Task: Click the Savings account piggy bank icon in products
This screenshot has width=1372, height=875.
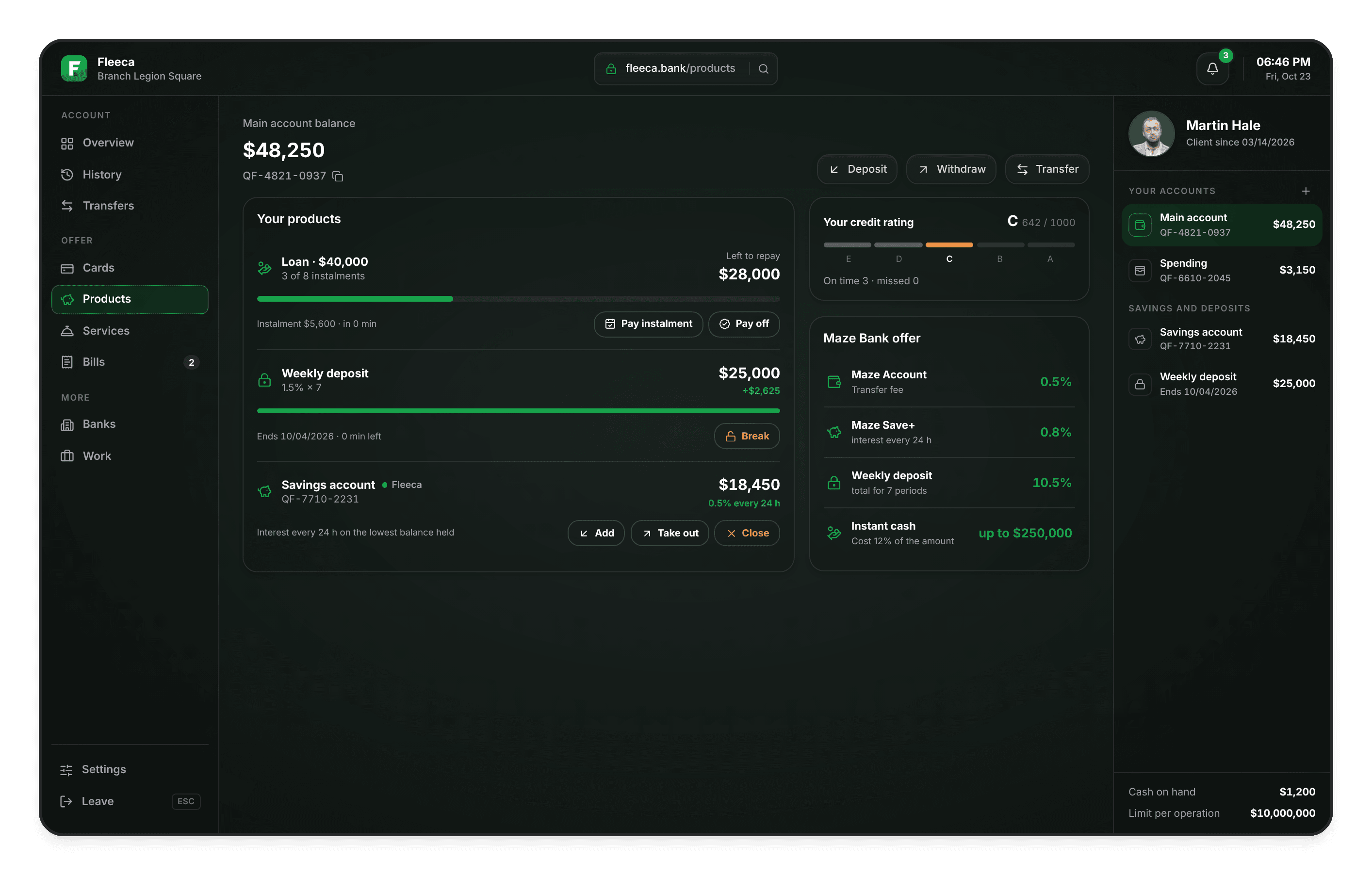Action: point(264,491)
